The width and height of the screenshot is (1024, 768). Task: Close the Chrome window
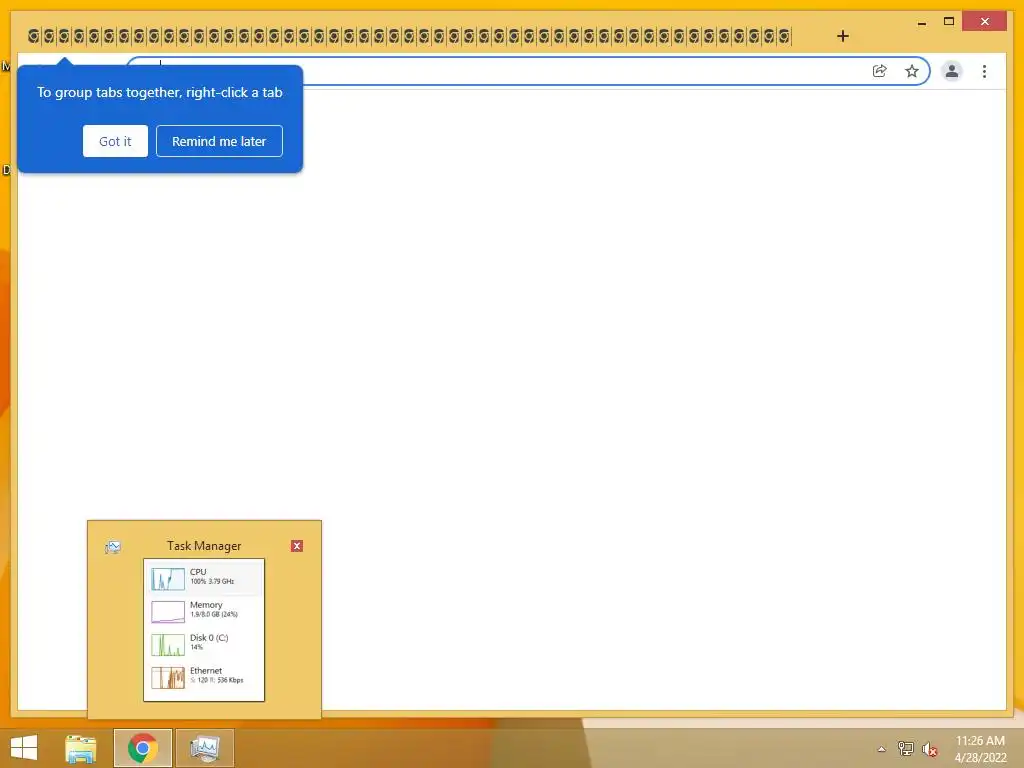pos(985,22)
